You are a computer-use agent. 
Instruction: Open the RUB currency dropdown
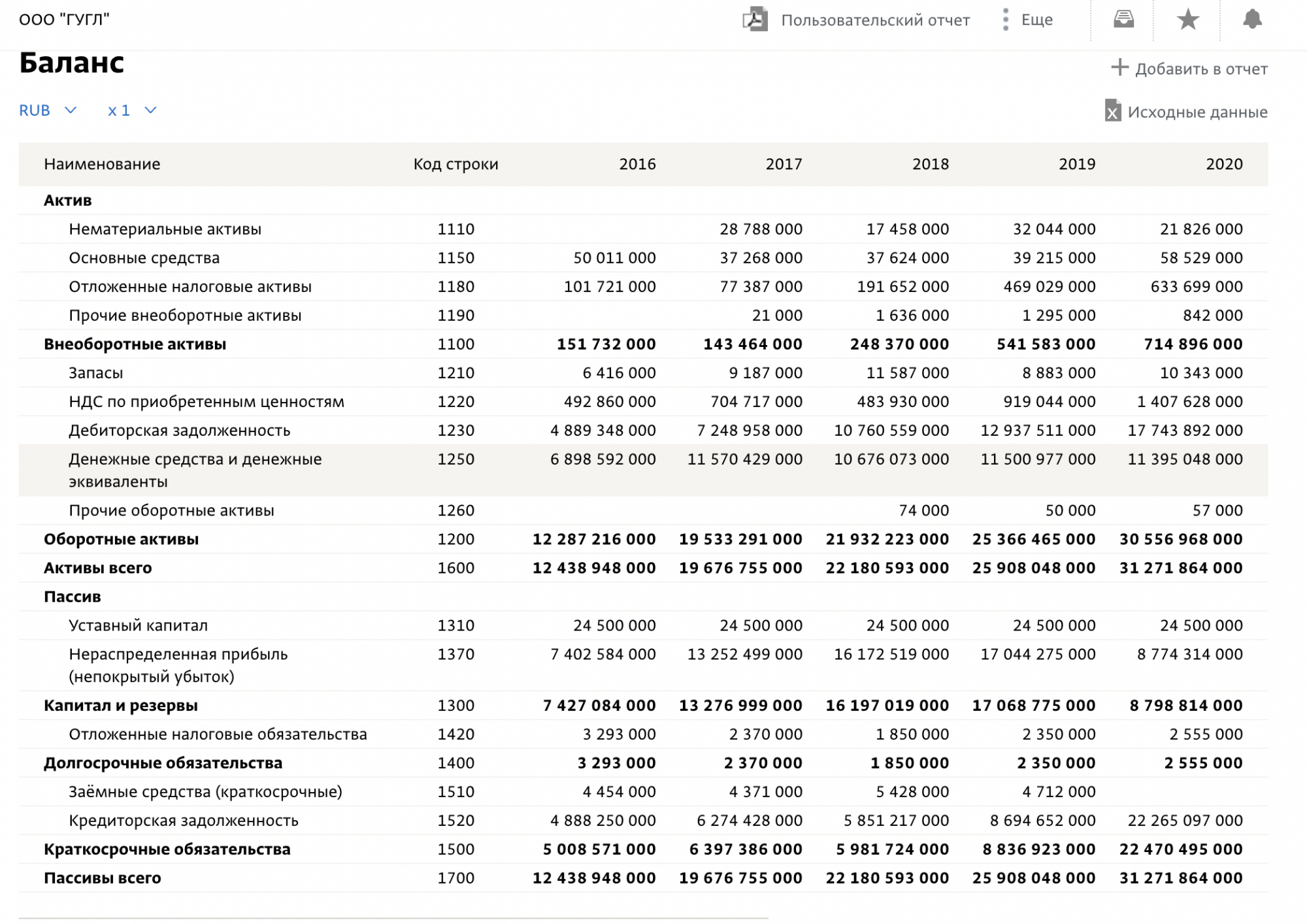(35, 110)
